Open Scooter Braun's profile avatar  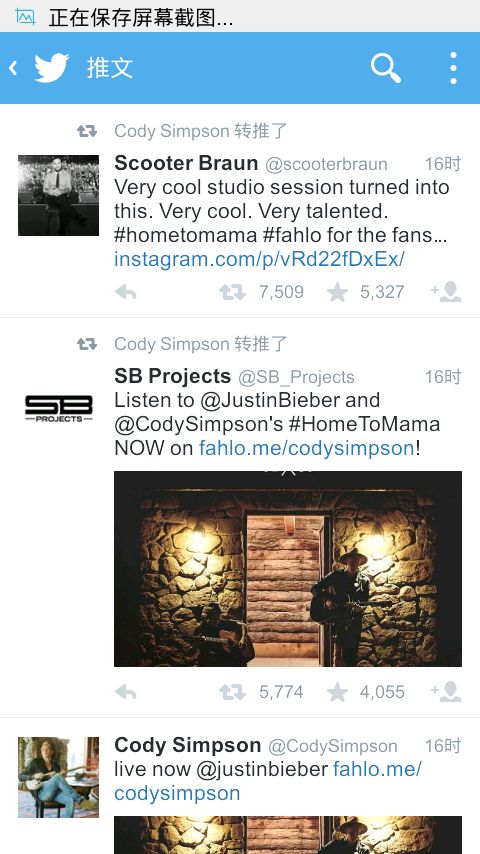(58, 195)
